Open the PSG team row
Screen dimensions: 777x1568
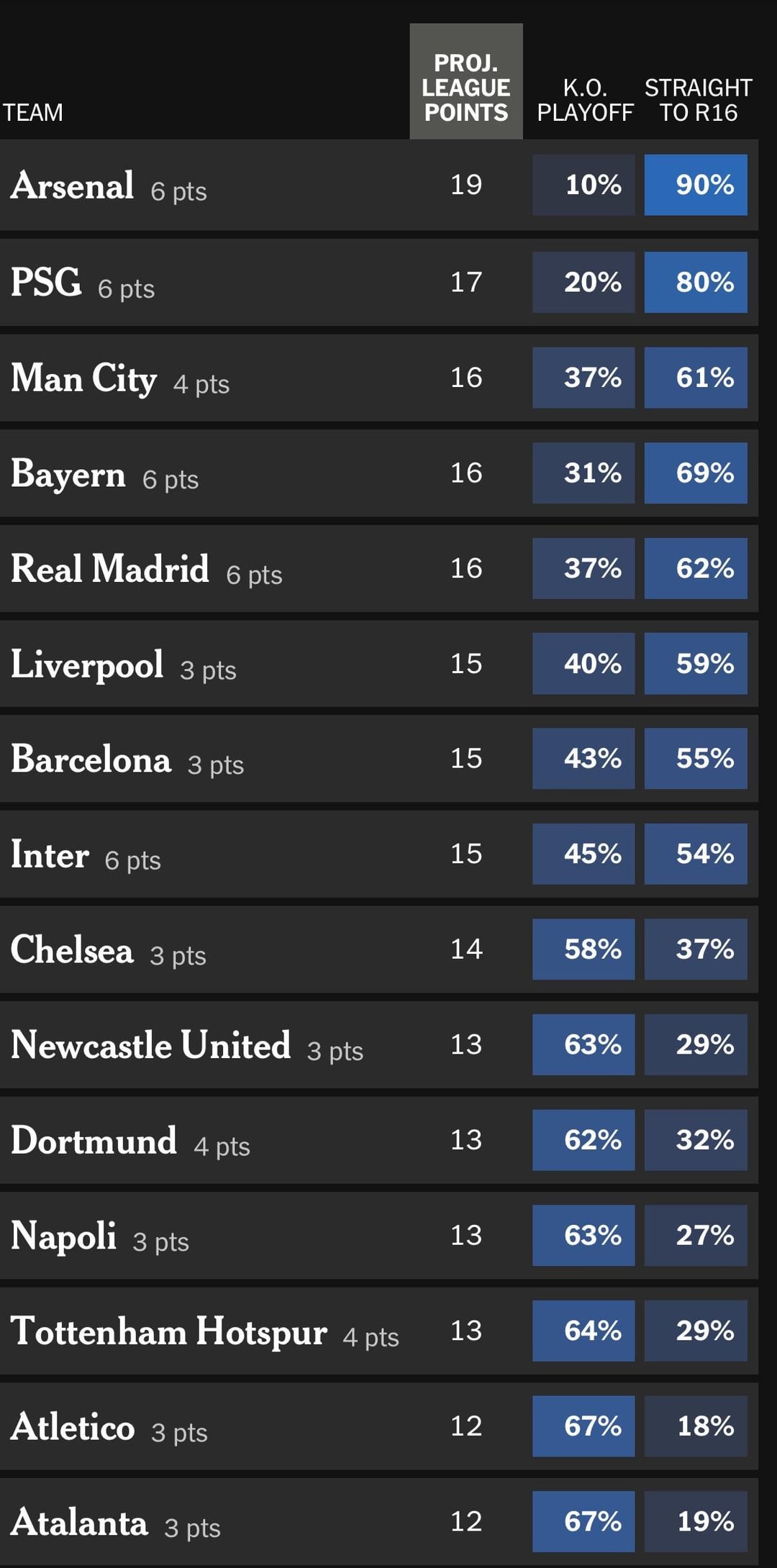(46, 282)
